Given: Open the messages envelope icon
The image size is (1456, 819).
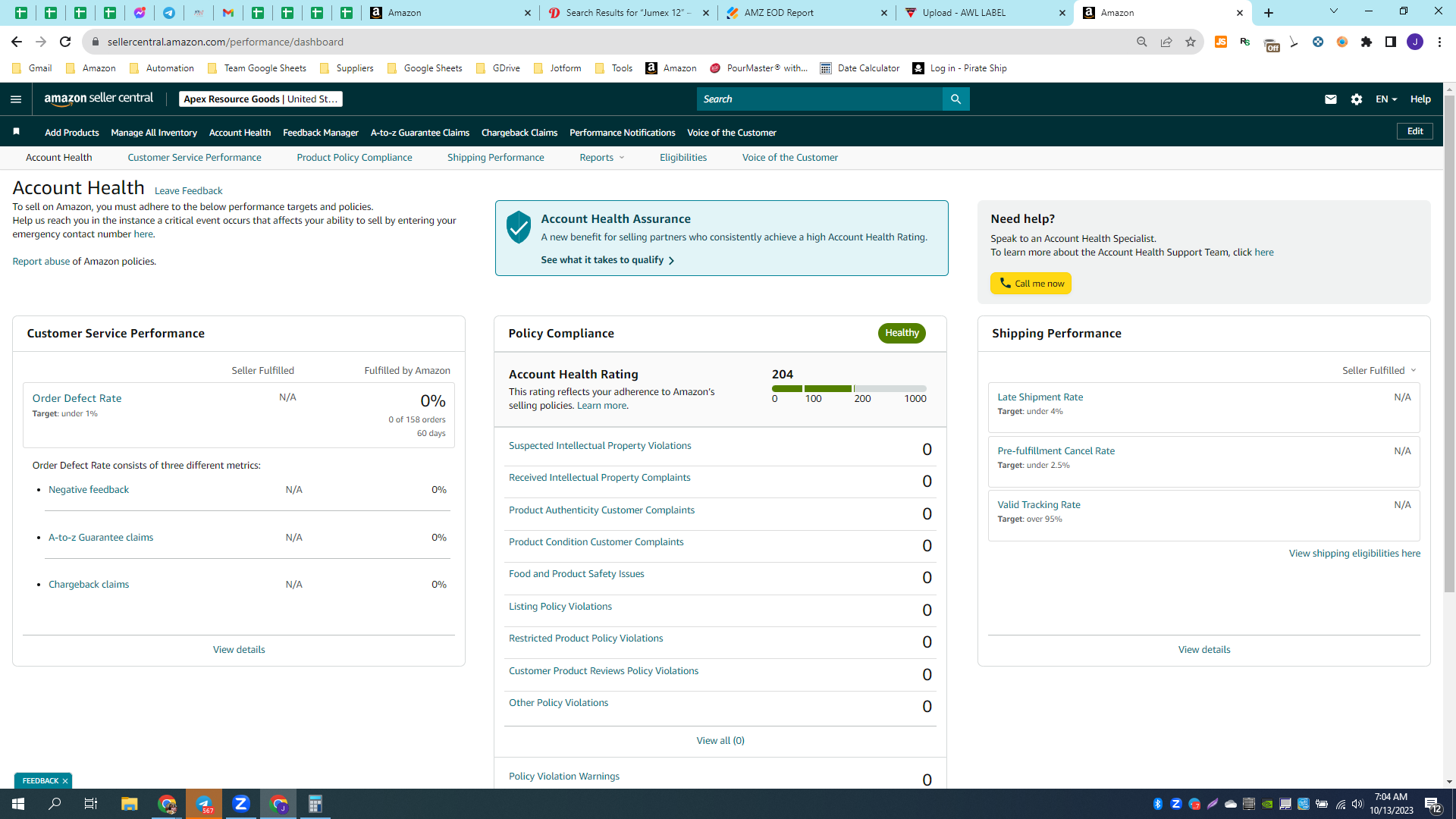Looking at the screenshot, I should (1331, 99).
